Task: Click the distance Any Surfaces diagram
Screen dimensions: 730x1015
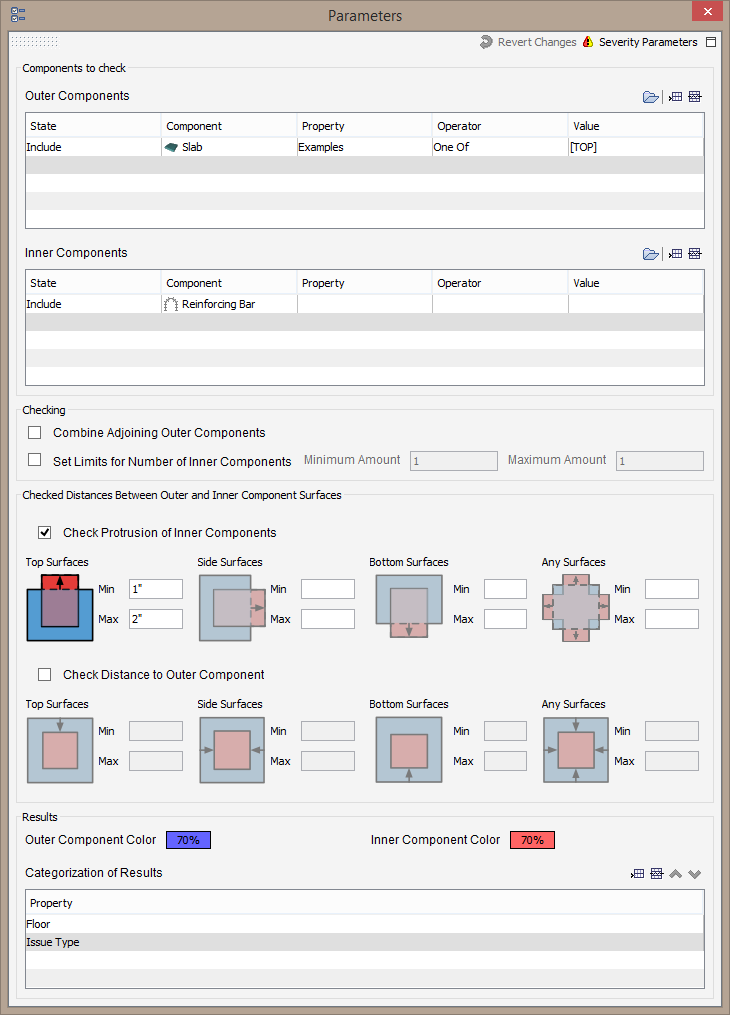Action: pos(576,750)
